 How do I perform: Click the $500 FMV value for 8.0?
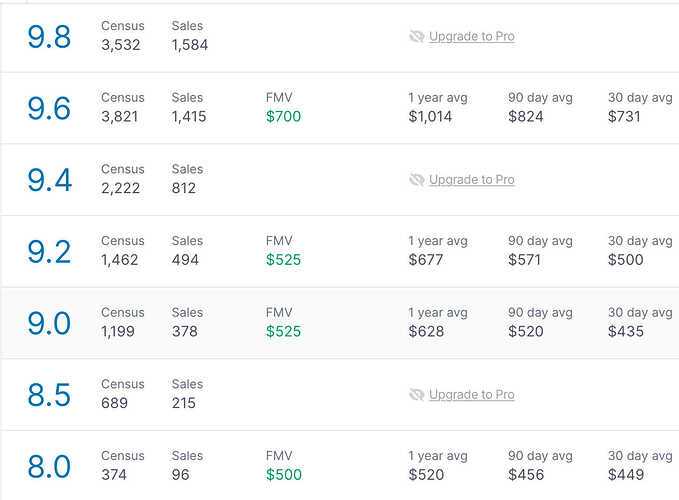[284, 475]
